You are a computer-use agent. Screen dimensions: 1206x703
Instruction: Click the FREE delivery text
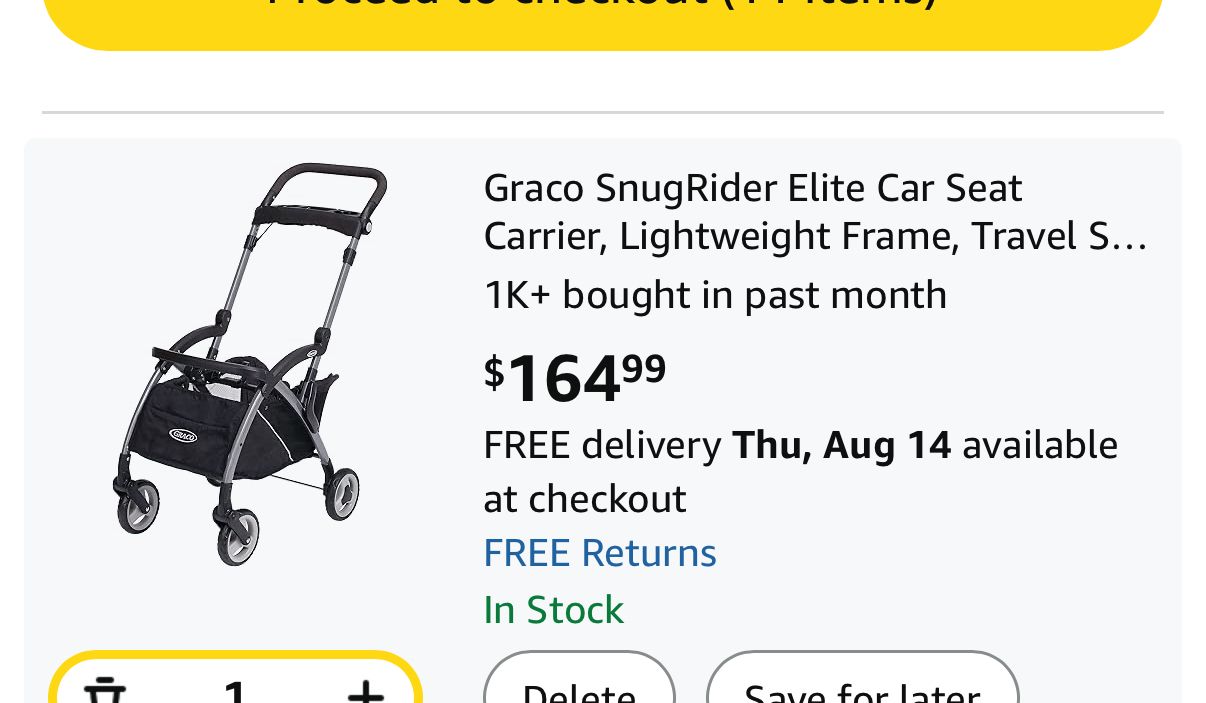pyautogui.click(x=602, y=445)
